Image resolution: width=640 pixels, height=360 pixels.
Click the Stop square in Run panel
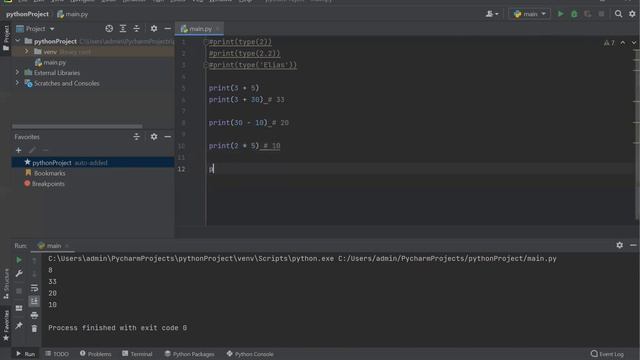19,291
